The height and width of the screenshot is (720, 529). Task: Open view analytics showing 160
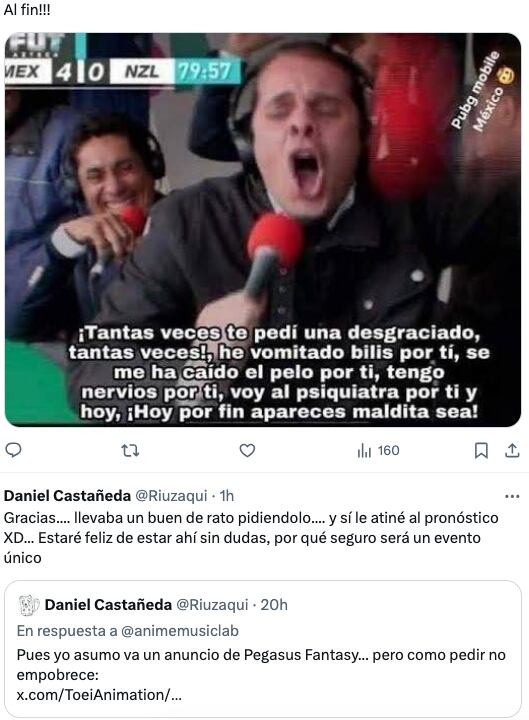point(378,450)
